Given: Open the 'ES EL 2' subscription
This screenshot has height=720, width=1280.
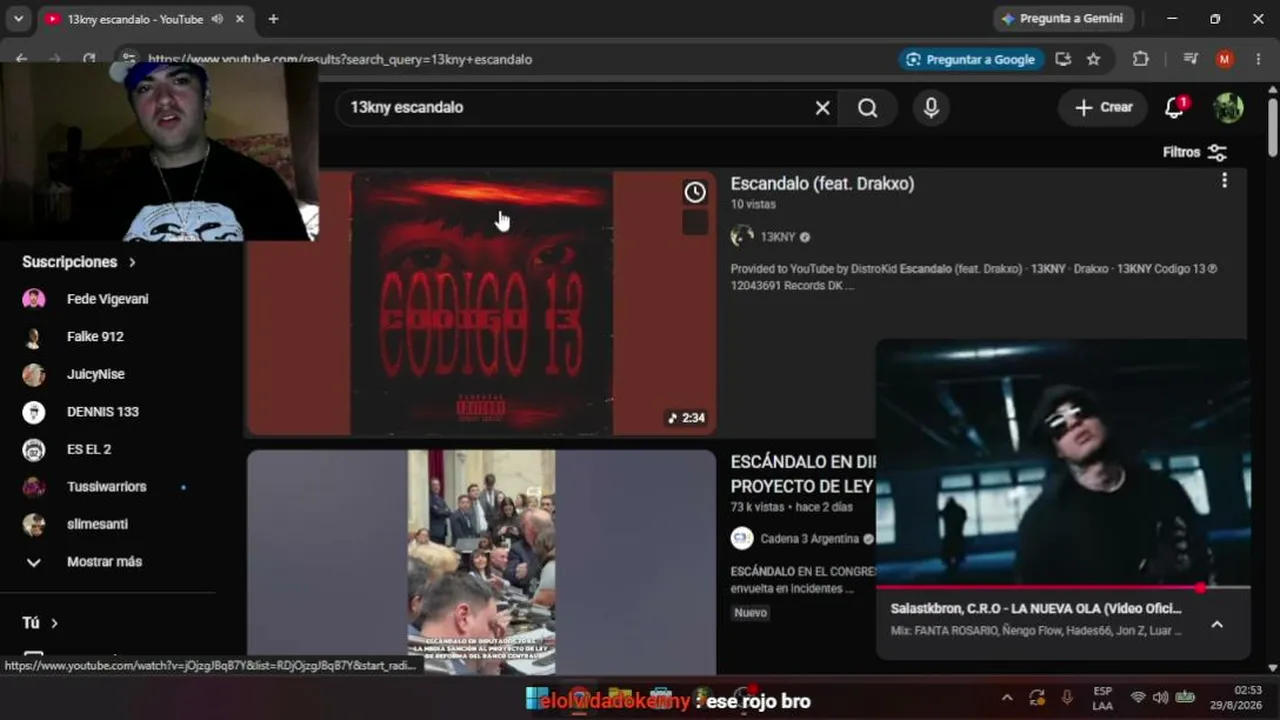Looking at the screenshot, I should 108,449.
